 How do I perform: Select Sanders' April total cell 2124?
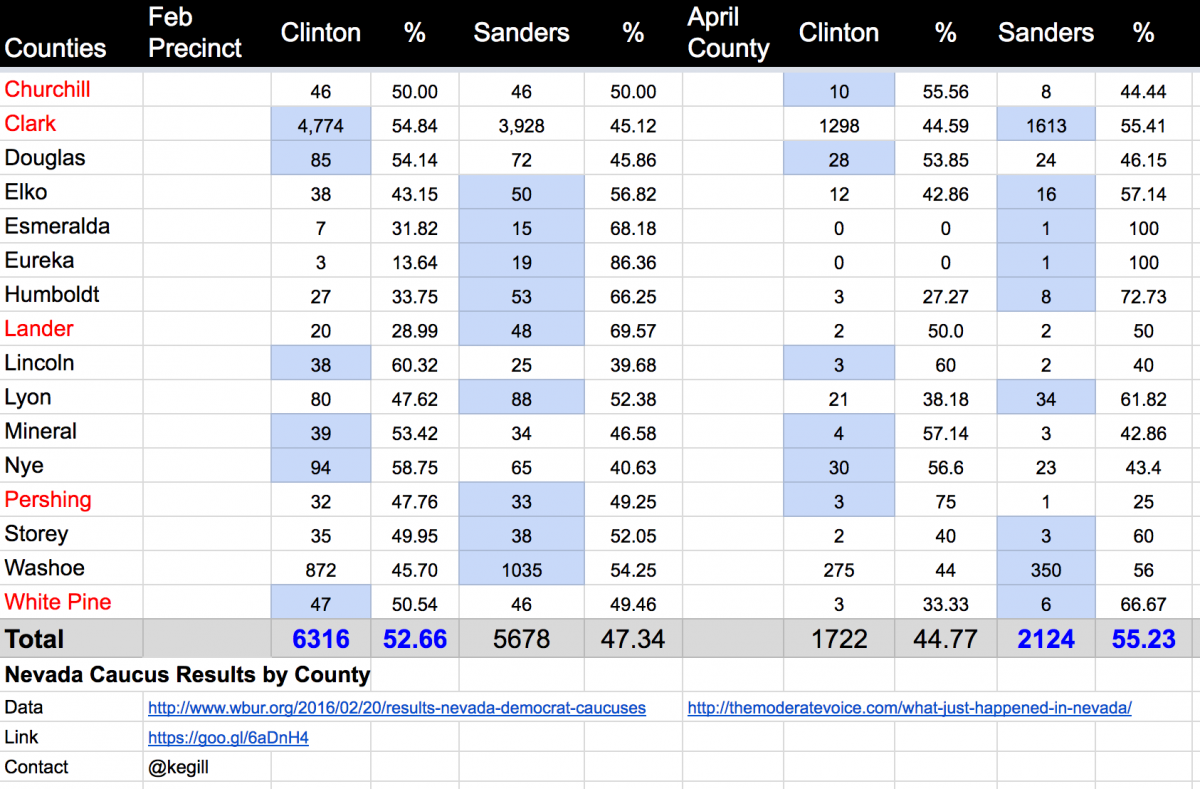click(1045, 639)
